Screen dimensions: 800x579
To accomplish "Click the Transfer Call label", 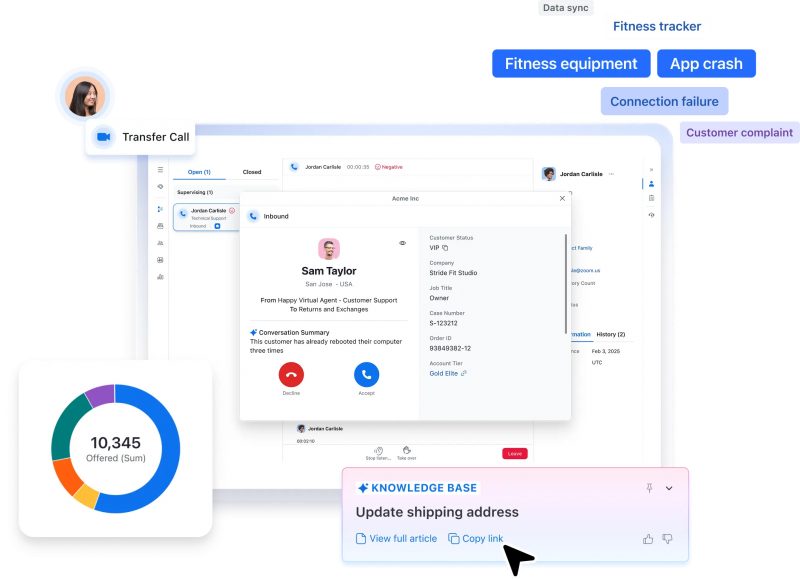I will [x=156, y=137].
